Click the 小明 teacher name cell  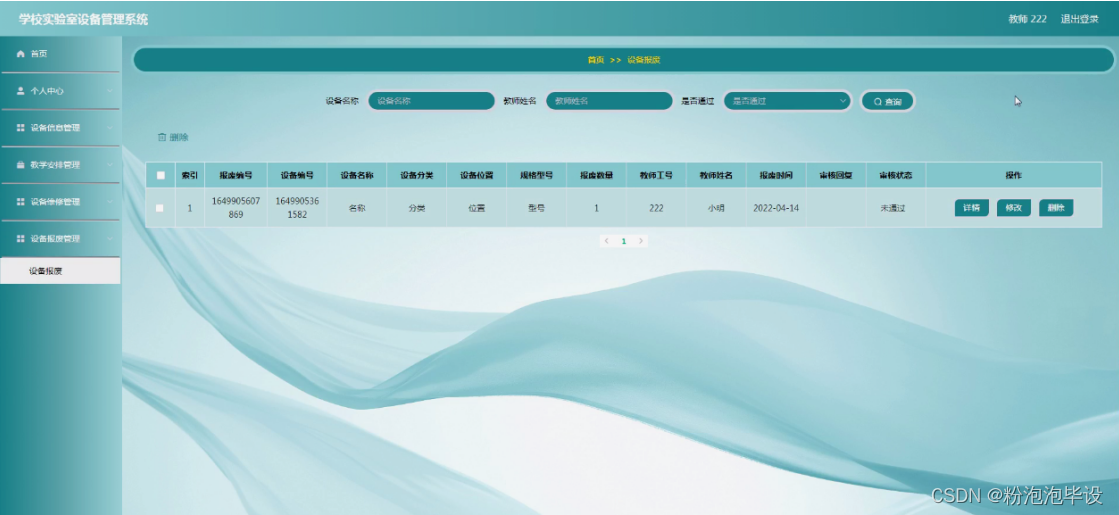click(716, 208)
